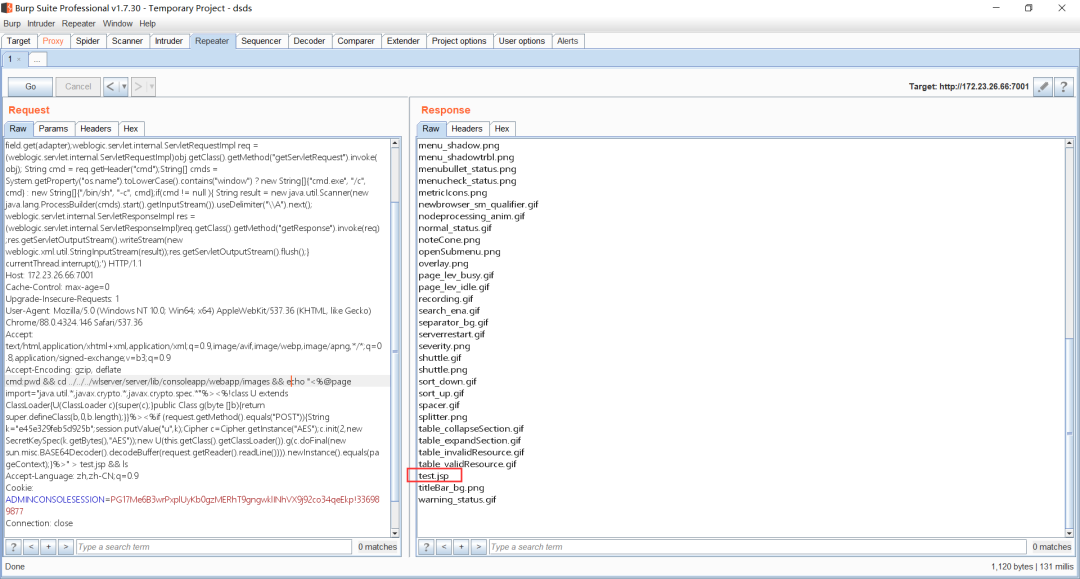Select the request Raw tab

coord(18,129)
